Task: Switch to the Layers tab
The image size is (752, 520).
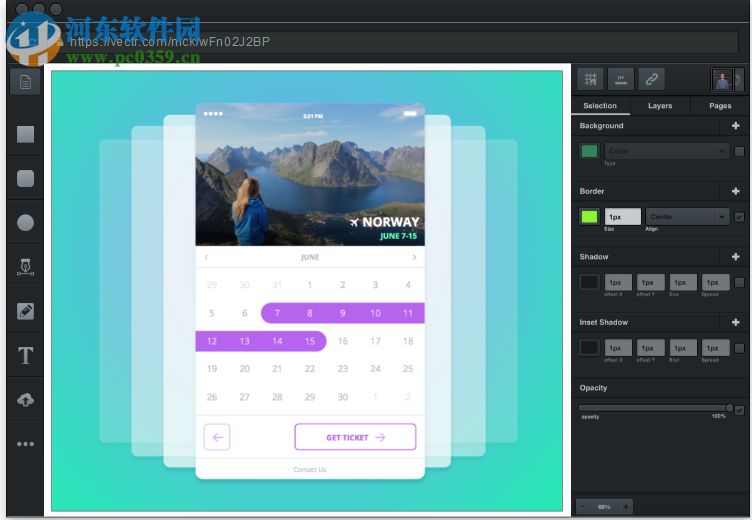Action: pyautogui.click(x=660, y=106)
